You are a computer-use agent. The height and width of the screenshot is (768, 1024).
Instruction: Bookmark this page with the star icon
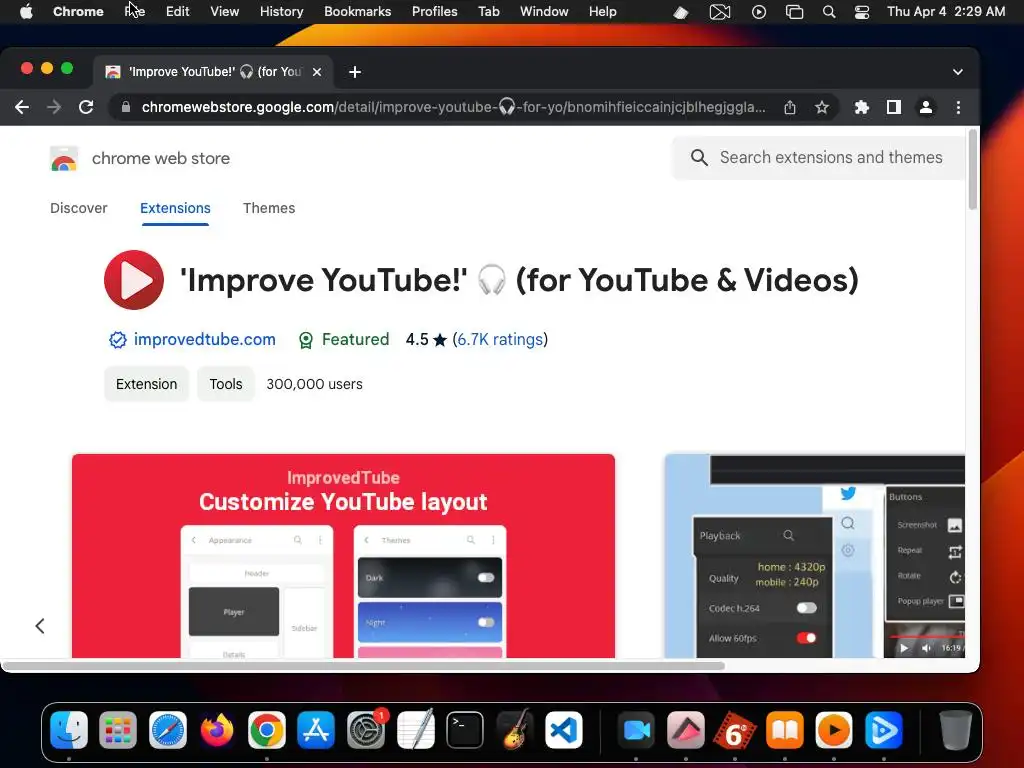(822, 107)
